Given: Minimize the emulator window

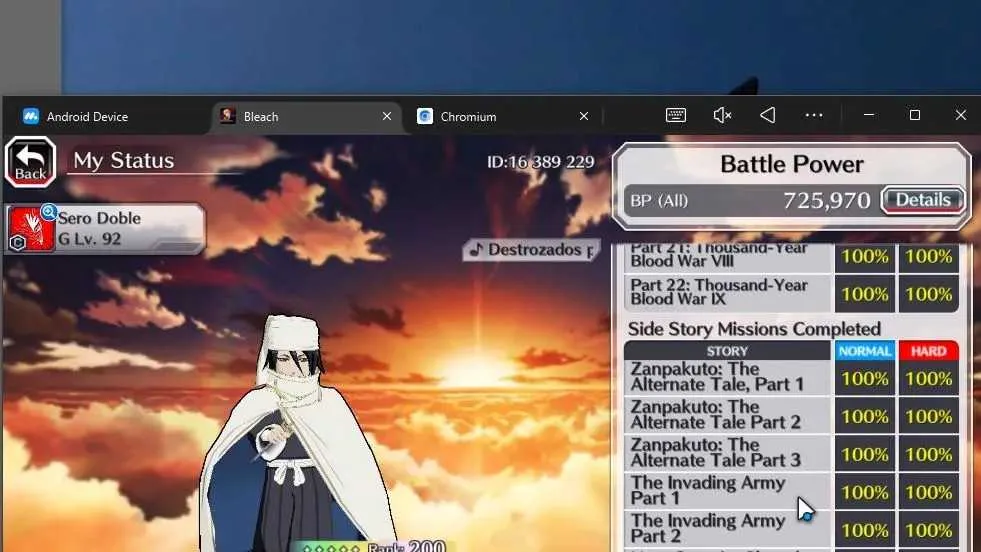Looking at the screenshot, I should [x=868, y=115].
